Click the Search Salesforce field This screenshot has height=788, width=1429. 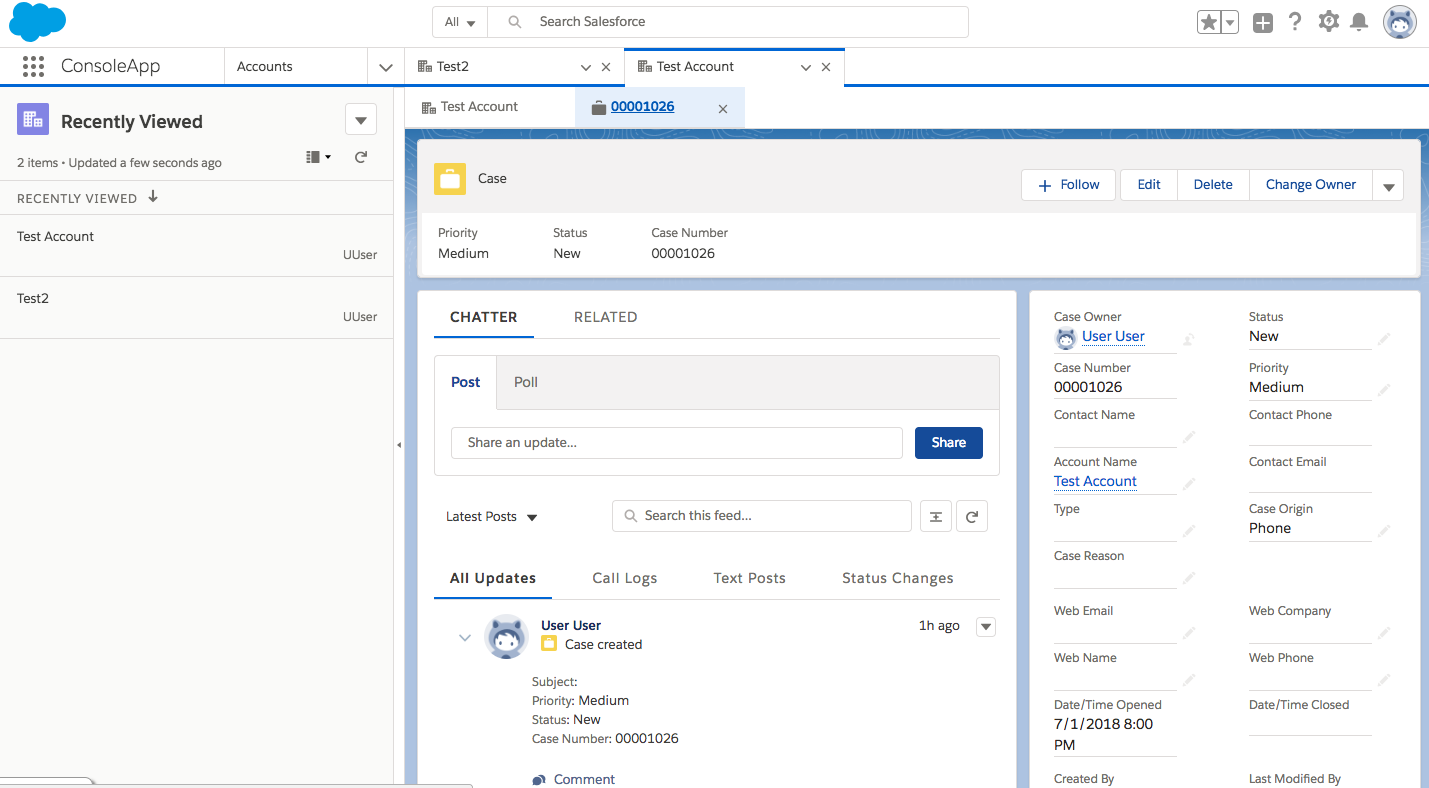click(728, 22)
